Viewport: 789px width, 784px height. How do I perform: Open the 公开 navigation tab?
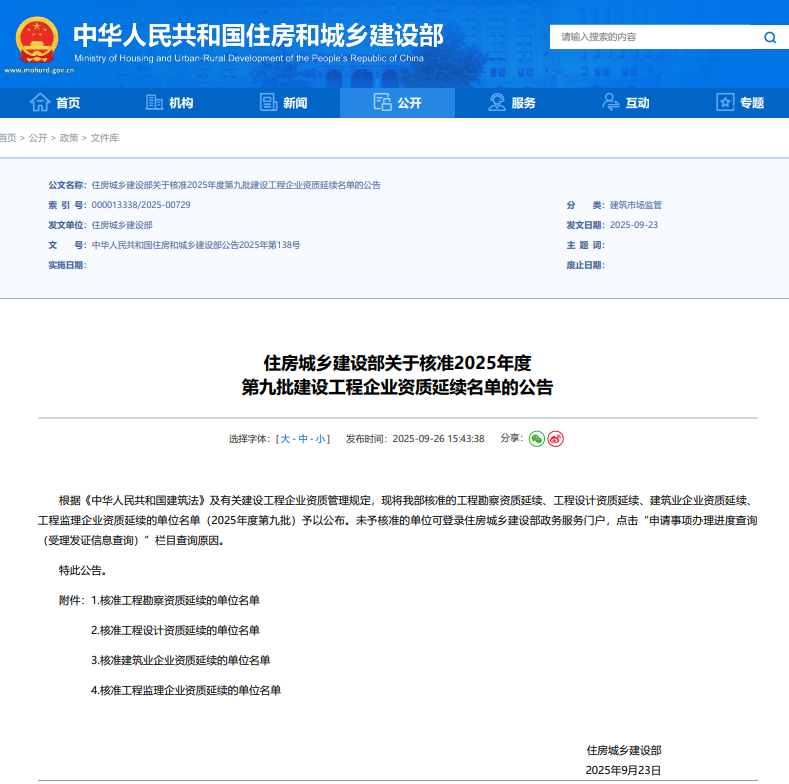pos(397,103)
